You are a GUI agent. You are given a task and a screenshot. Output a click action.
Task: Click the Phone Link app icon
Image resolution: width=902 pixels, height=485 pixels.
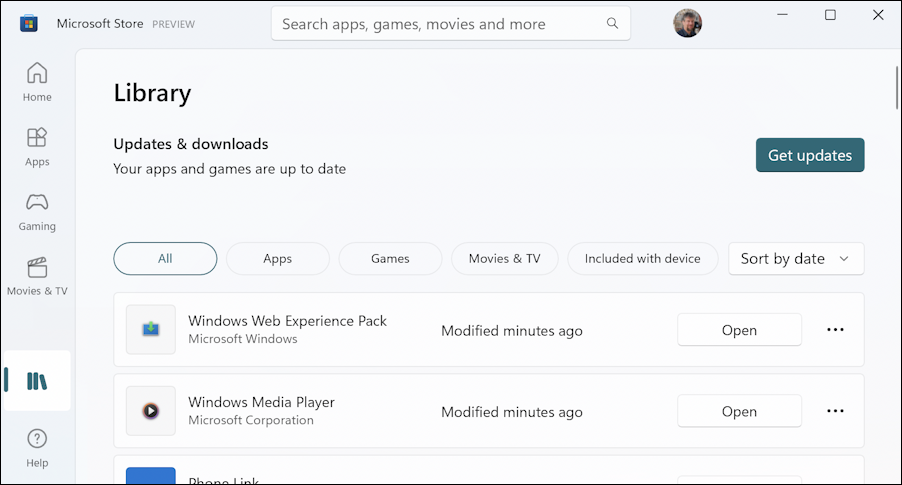151,476
